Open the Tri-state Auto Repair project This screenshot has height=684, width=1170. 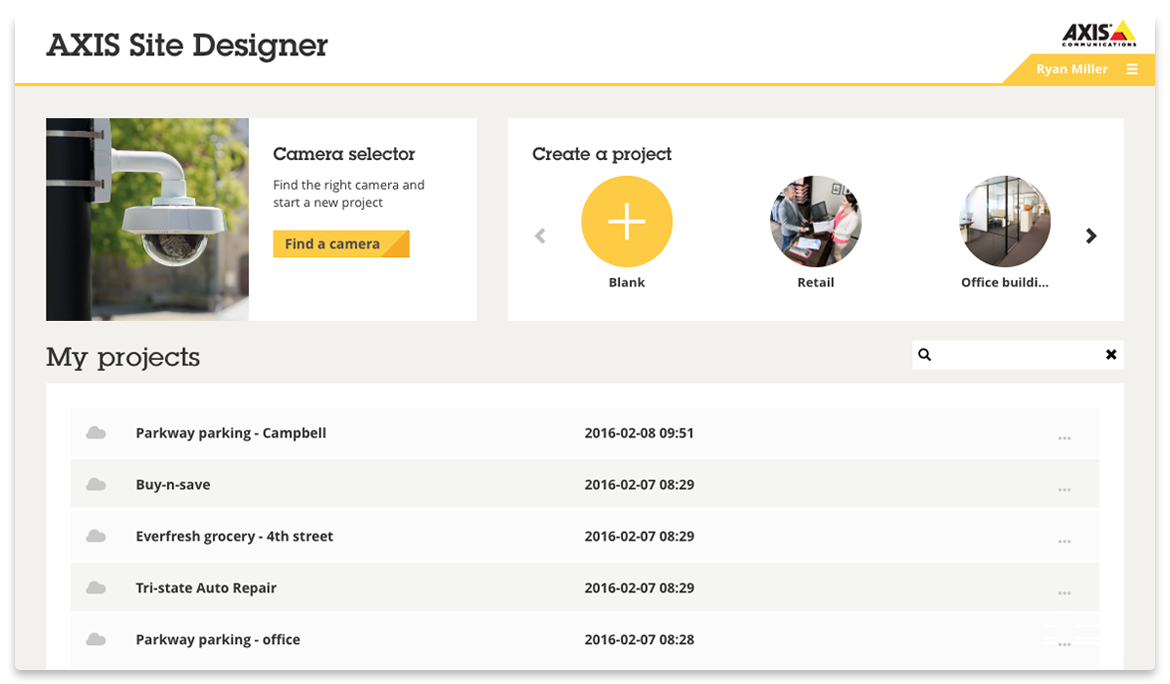click(206, 588)
